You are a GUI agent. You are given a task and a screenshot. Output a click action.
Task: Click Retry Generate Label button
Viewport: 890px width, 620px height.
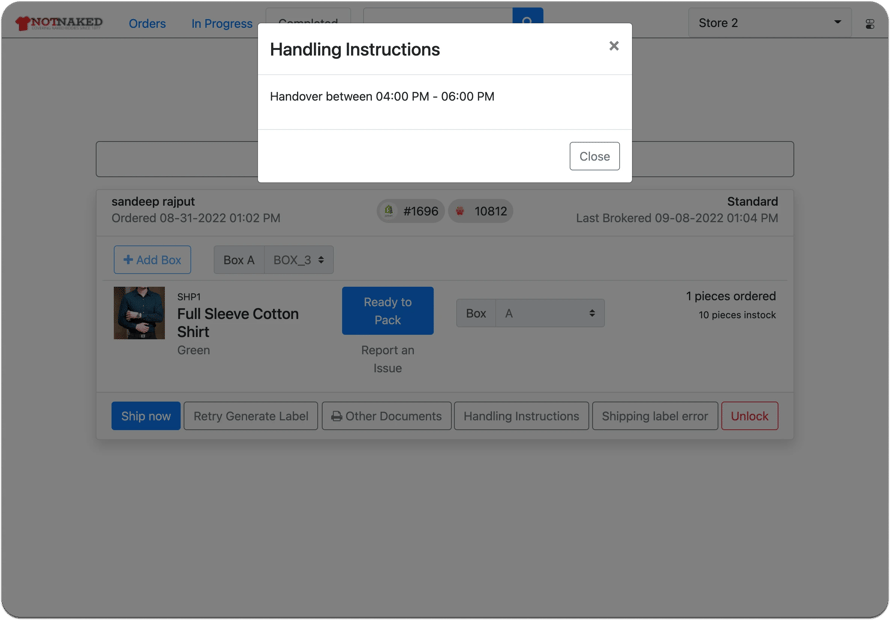click(251, 416)
